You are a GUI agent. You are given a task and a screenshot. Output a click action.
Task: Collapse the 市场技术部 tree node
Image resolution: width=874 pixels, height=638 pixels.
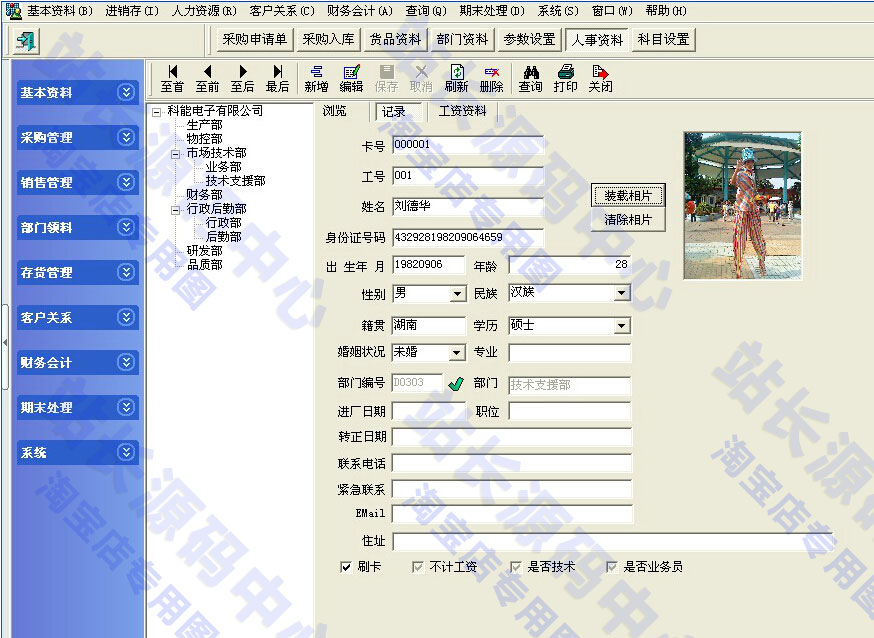[x=175, y=154]
